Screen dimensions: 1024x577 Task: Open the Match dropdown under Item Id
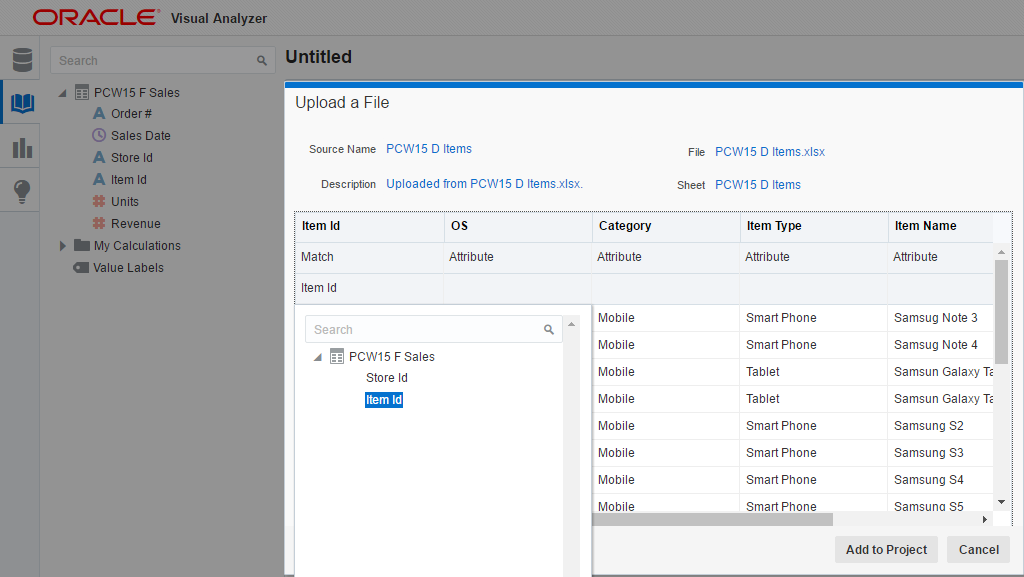point(369,257)
